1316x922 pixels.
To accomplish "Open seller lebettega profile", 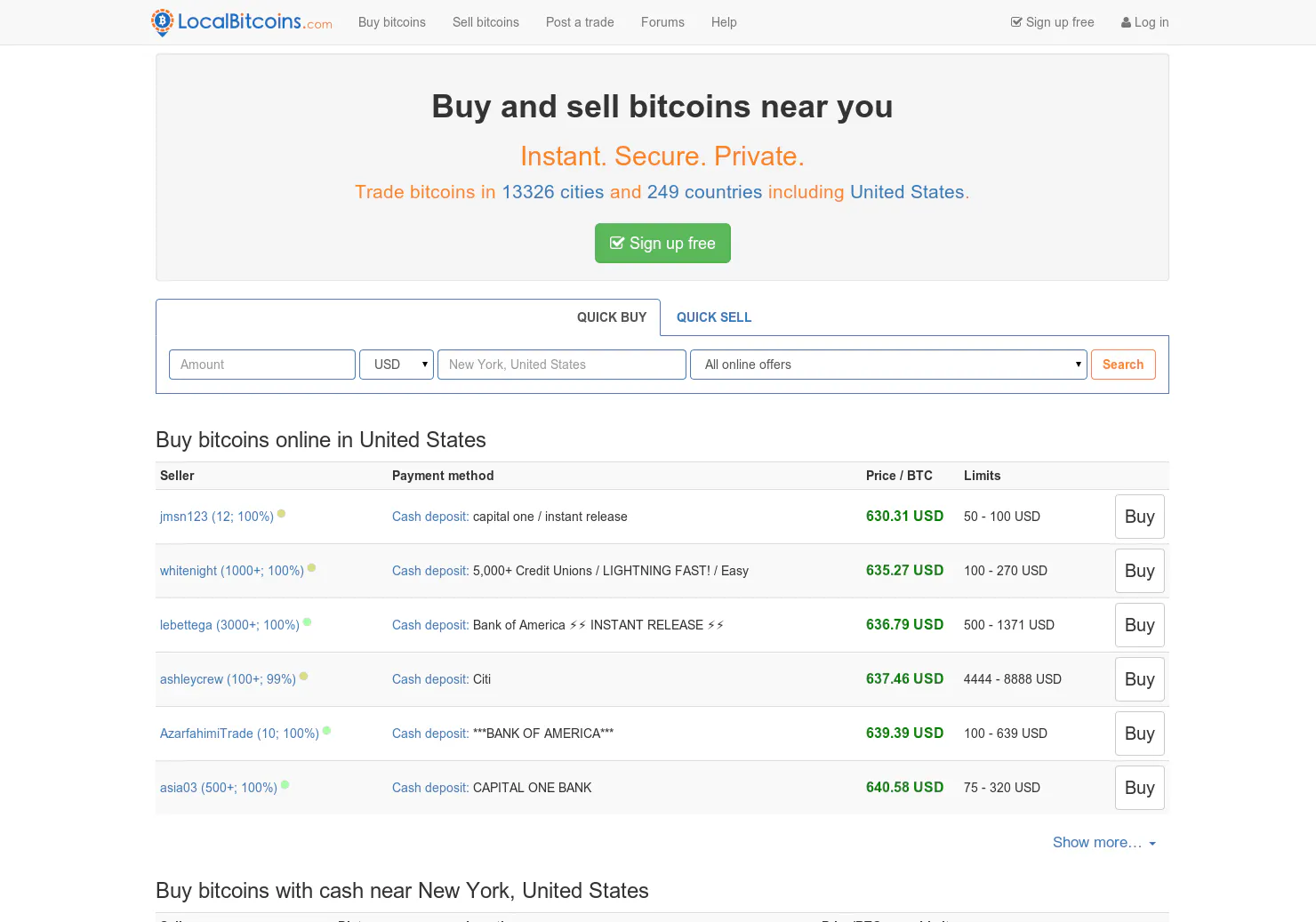I will (x=229, y=625).
